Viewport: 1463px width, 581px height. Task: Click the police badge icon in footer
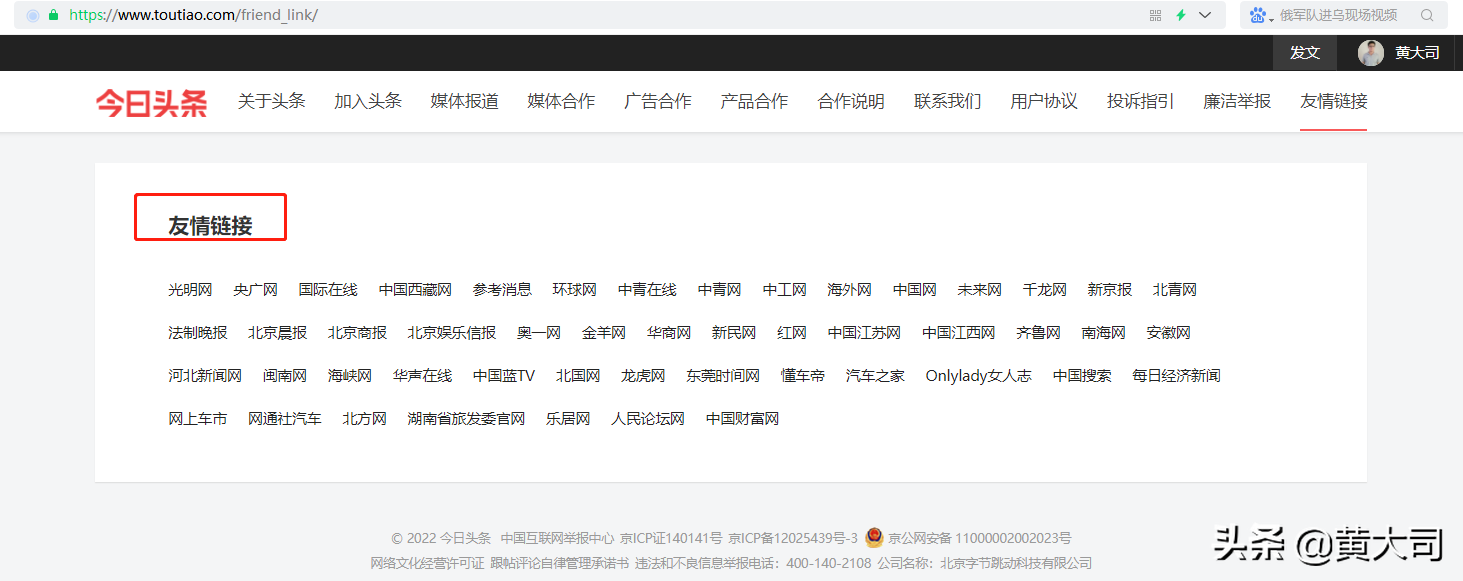[x=874, y=538]
